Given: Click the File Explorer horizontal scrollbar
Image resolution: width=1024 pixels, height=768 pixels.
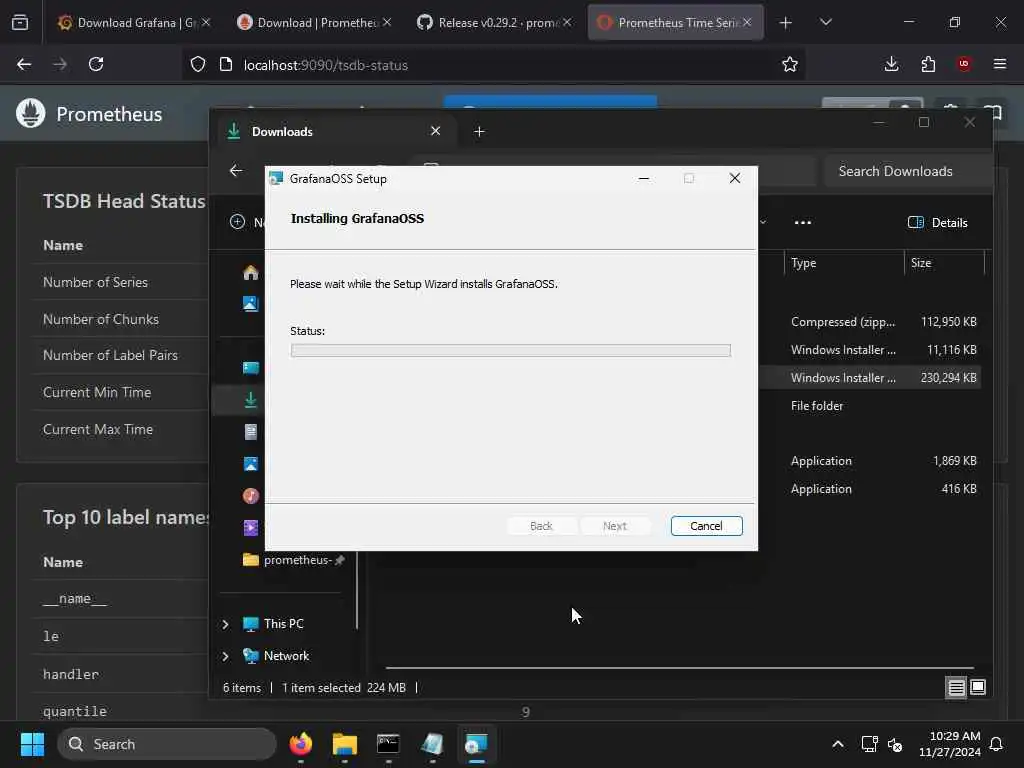Looking at the screenshot, I should coord(679,668).
